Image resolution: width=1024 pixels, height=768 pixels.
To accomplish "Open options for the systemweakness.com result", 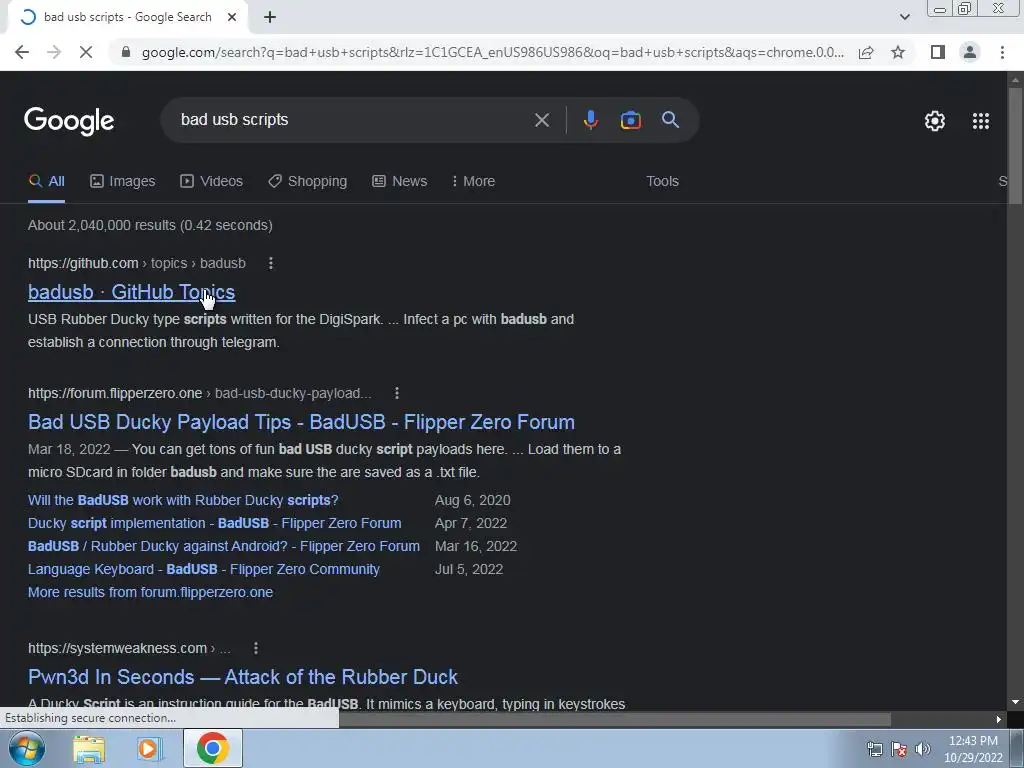I will tap(255, 648).
